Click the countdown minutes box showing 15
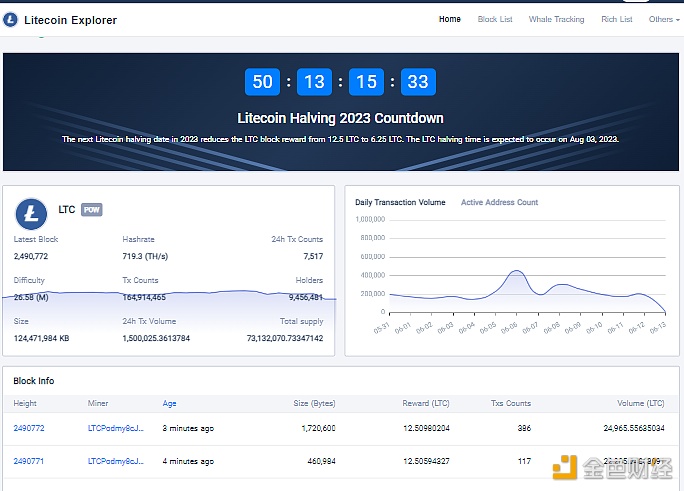The width and height of the screenshot is (684, 491). click(366, 82)
